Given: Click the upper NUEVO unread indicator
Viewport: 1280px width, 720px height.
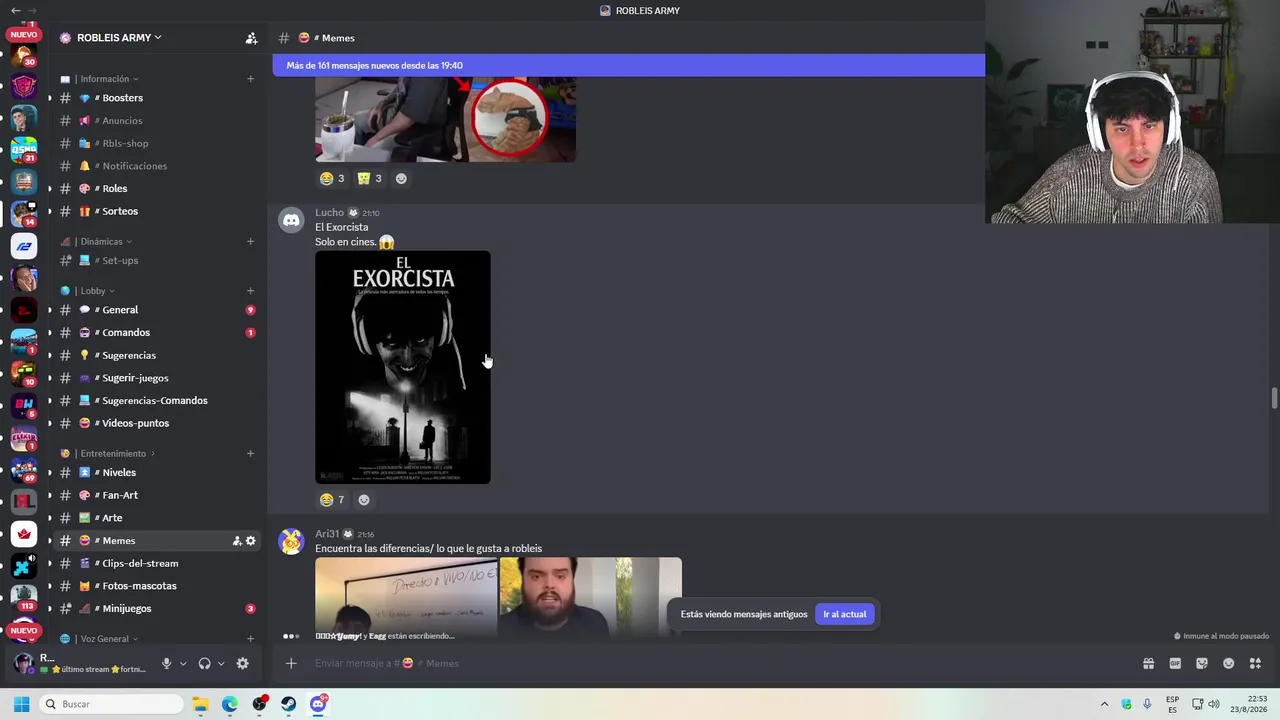Looking at the screenshot, I should click(24, 35).
